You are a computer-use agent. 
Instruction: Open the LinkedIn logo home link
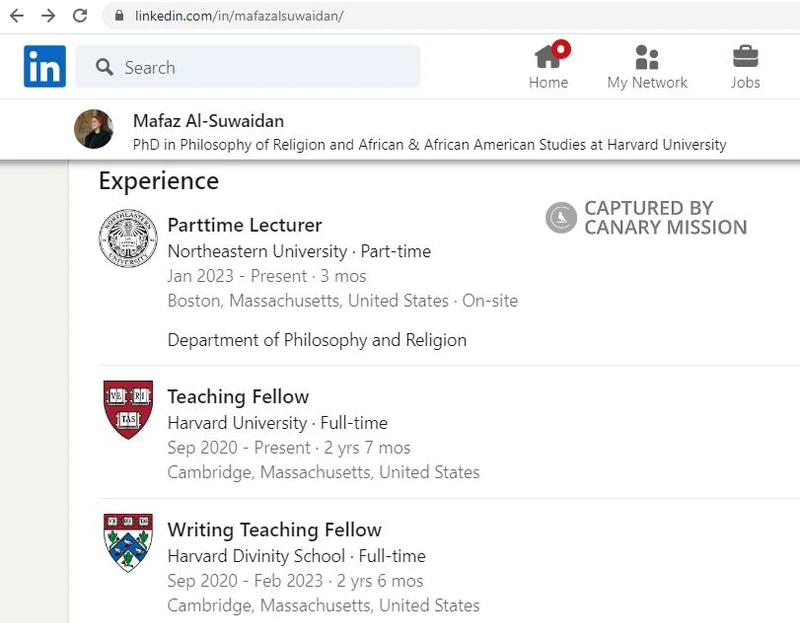pyautogui.click(x=45, y=66)
